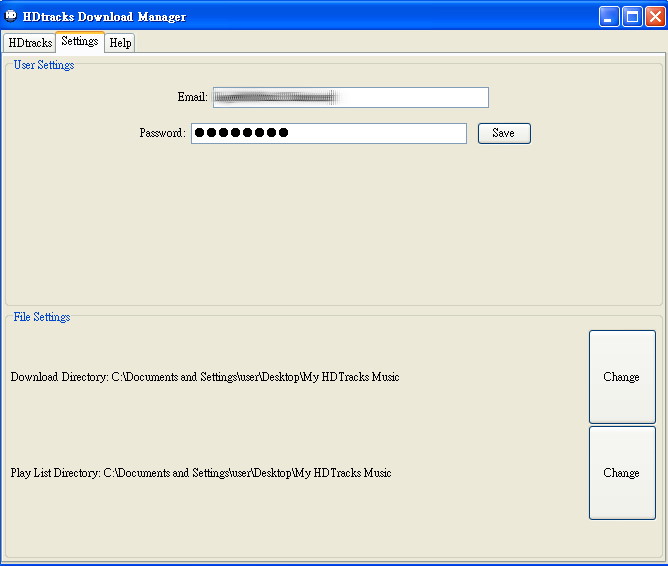
Task: Maximize the HDtracks Download Manager window
Action: pos(633,17)
